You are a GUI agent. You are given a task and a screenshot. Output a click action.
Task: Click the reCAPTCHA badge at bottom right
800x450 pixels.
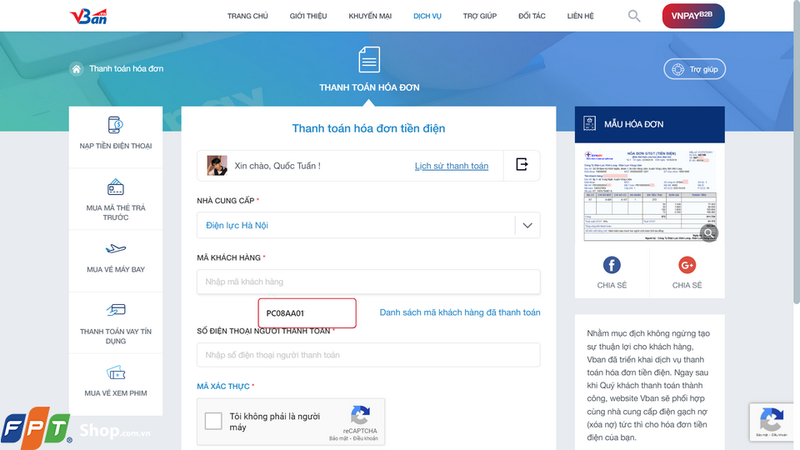[771, 422]
